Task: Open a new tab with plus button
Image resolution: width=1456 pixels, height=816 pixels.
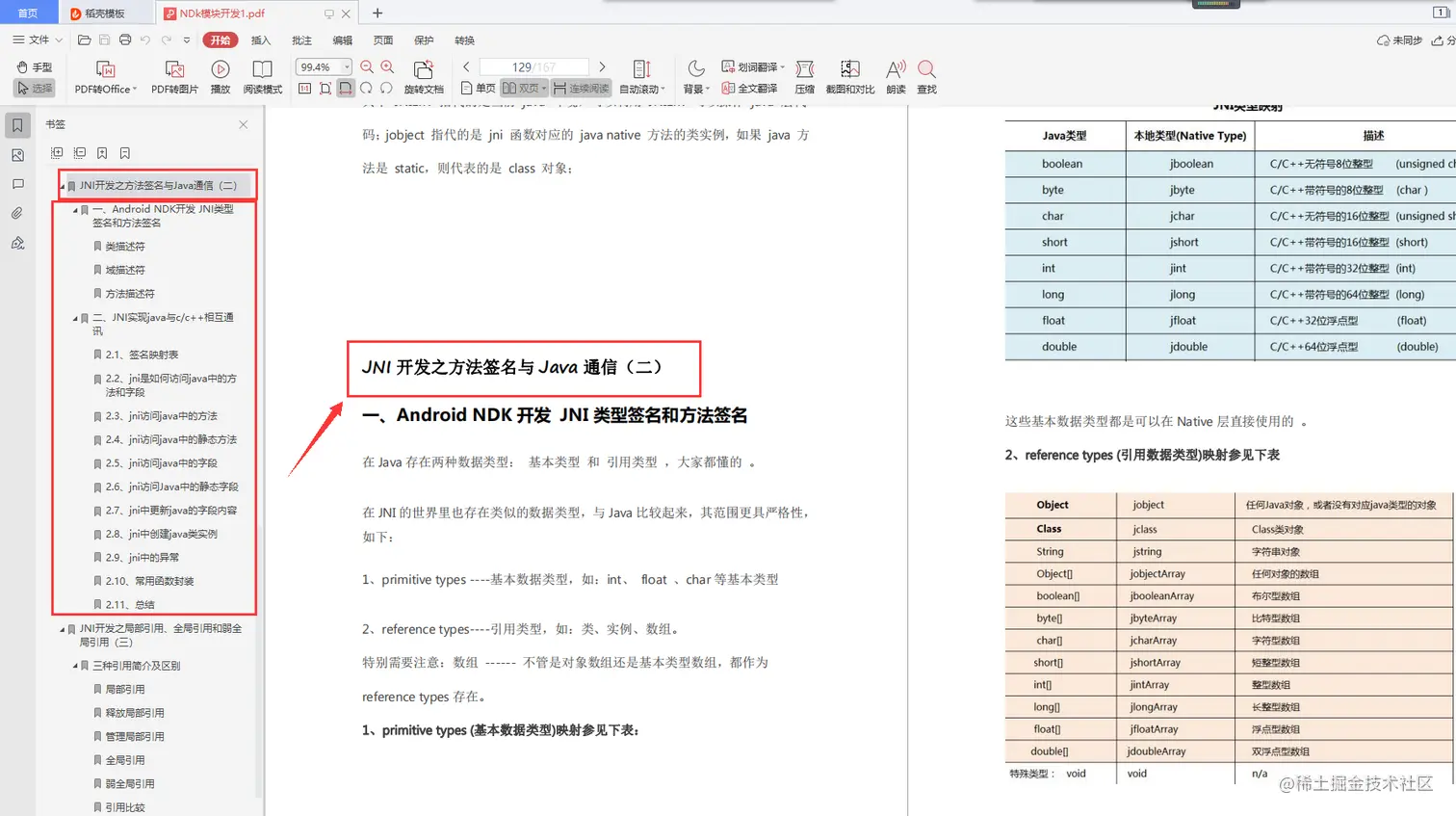Action: pyautogui.click(x=377, y=13)
